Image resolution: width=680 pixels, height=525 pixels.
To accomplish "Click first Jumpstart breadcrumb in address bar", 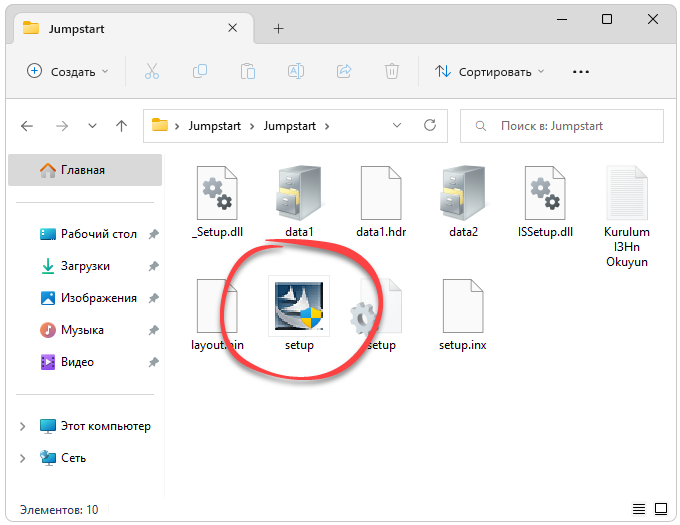I will point(214,126).
